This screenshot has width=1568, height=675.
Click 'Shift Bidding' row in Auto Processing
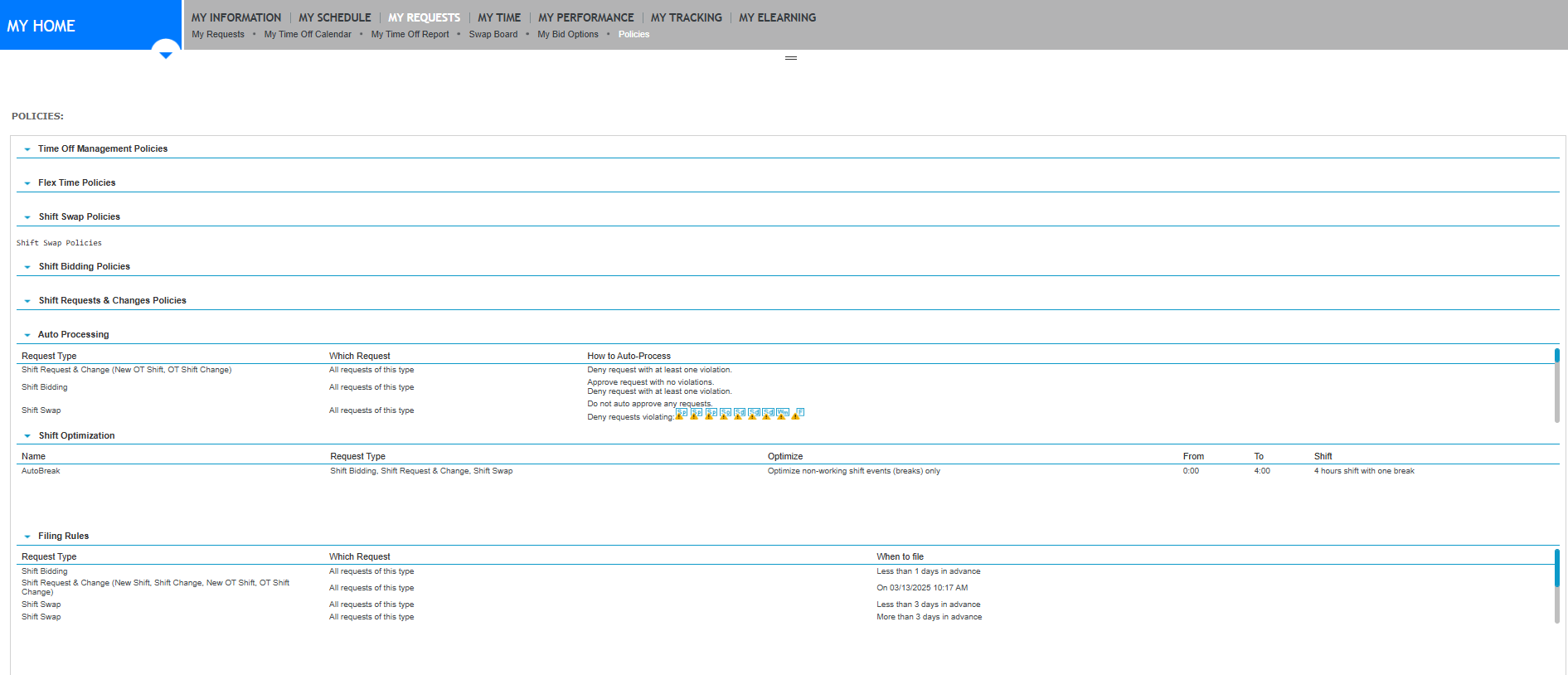tap(45, 387)
